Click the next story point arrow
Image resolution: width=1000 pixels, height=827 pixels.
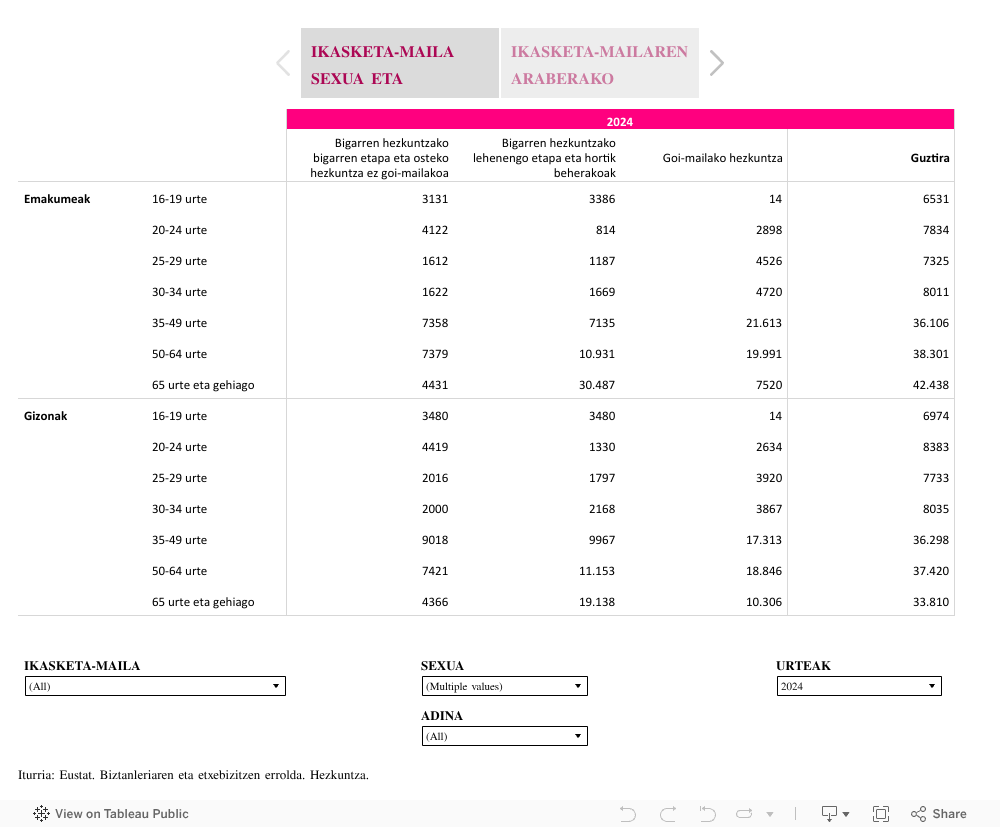click(x=717, y=63)
